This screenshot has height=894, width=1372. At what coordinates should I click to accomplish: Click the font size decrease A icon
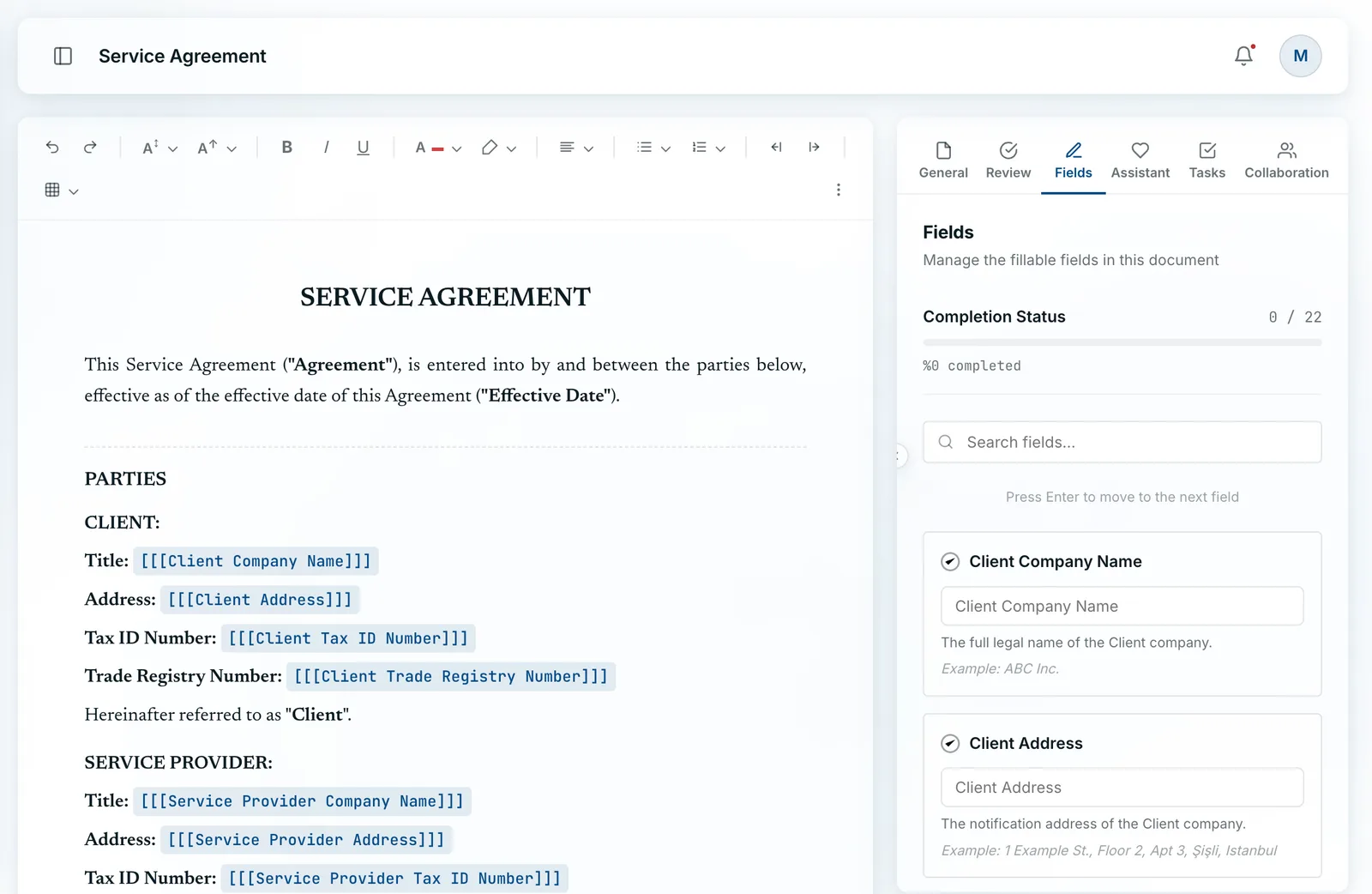(x=150, y=148)
